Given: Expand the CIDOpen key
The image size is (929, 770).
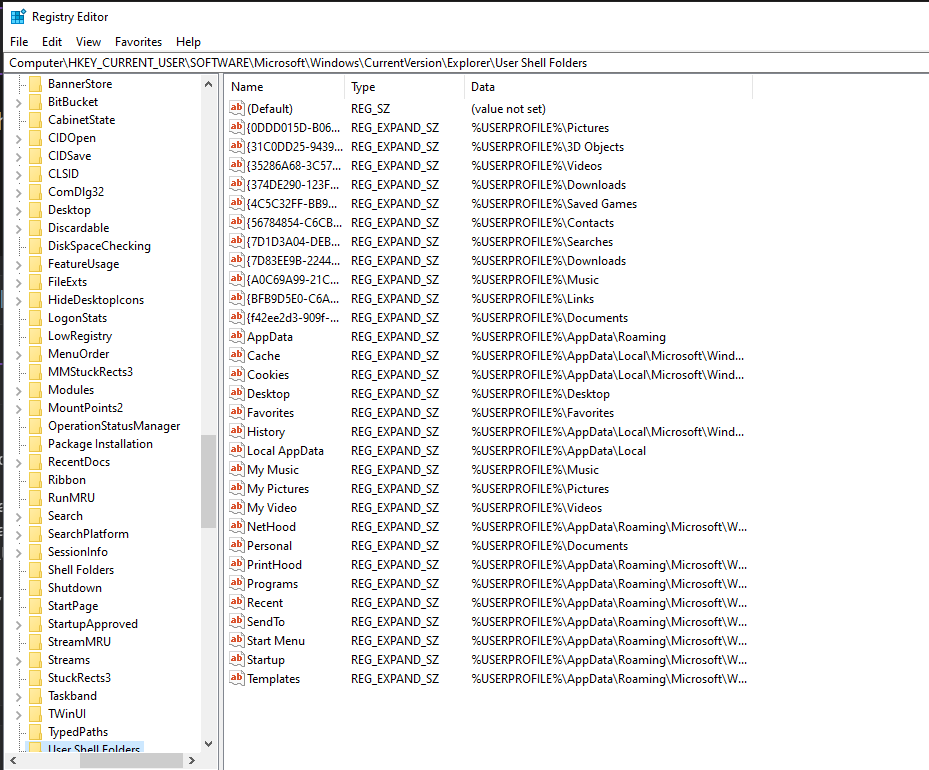Looking at the screenshot, I should [x=18, y=139].
